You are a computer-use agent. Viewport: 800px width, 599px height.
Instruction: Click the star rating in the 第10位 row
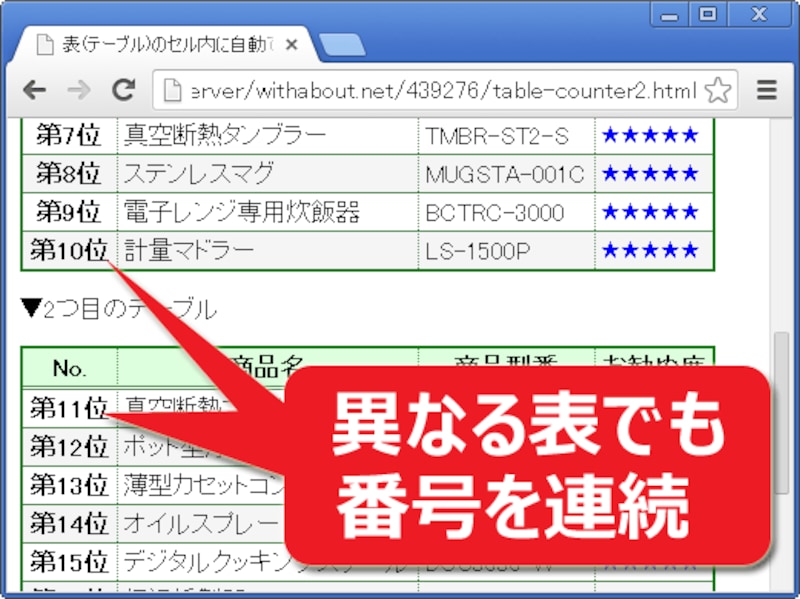pos(649,251)
